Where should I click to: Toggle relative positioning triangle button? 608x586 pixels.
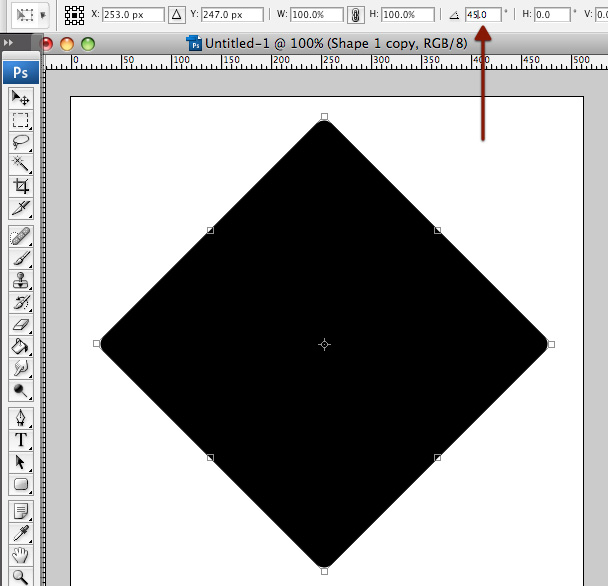(176, 15)
